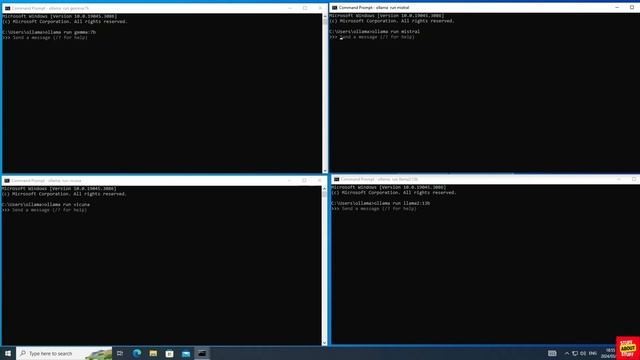Screen dimensions: 640x360
Task: Open the volume control tray icon
Action: coord(583,353)
